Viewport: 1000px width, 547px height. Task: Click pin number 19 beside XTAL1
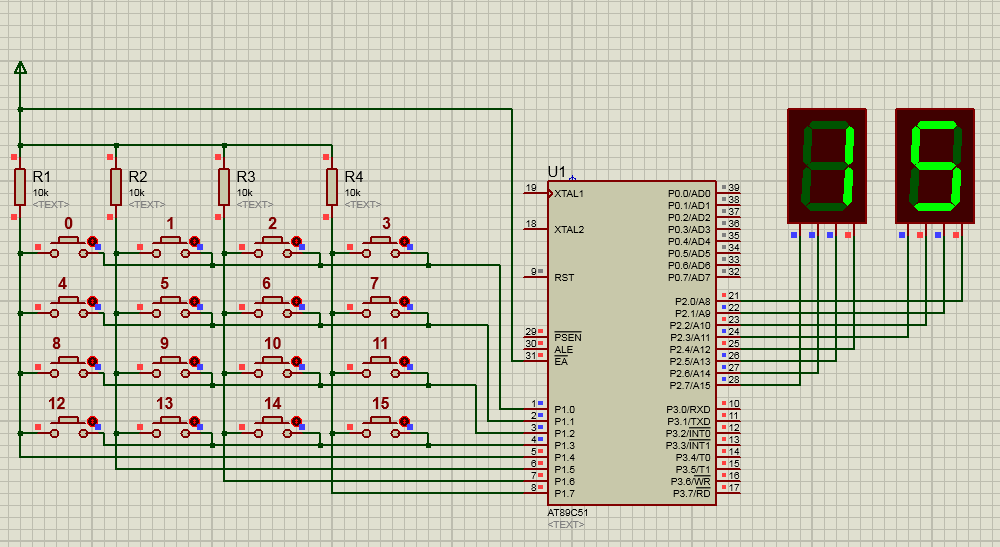(x=531, y=187)
